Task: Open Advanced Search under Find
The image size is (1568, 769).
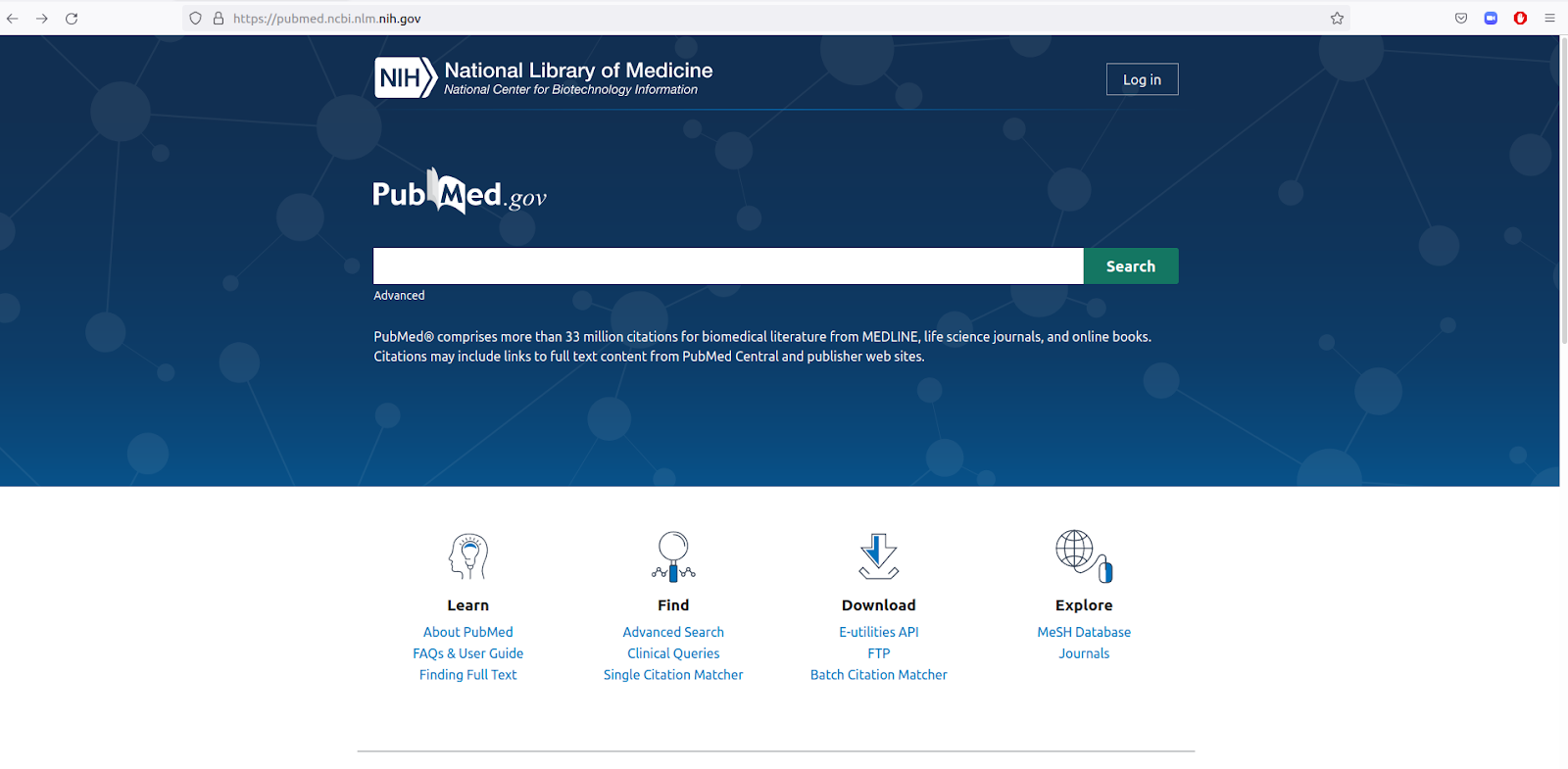Action: click(673, 632)
